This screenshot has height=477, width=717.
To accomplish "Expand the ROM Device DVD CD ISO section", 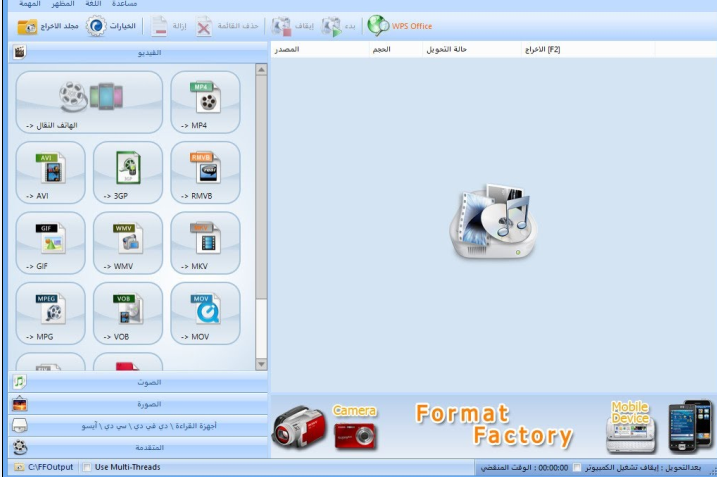I will (x=138, y=426).
